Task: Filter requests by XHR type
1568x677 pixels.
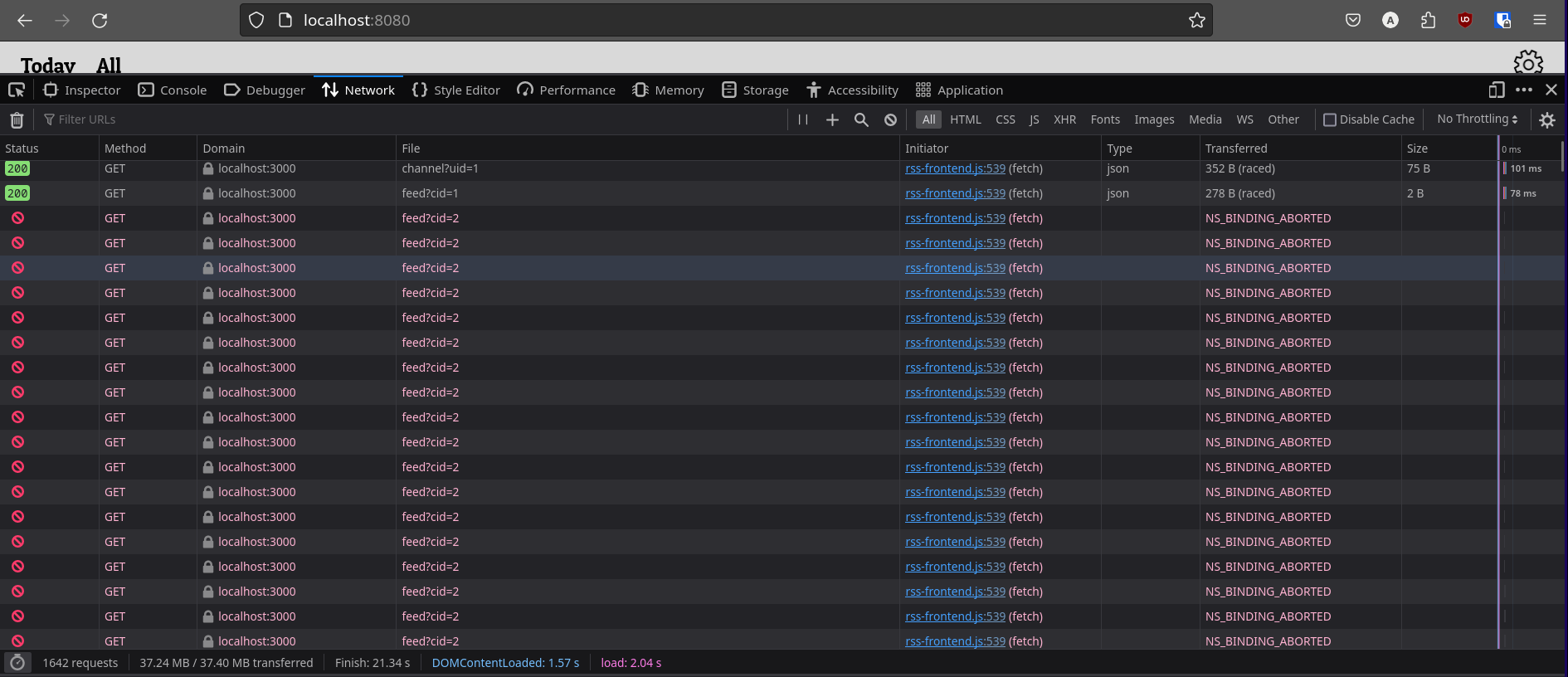Action: tap(1064, 119)
